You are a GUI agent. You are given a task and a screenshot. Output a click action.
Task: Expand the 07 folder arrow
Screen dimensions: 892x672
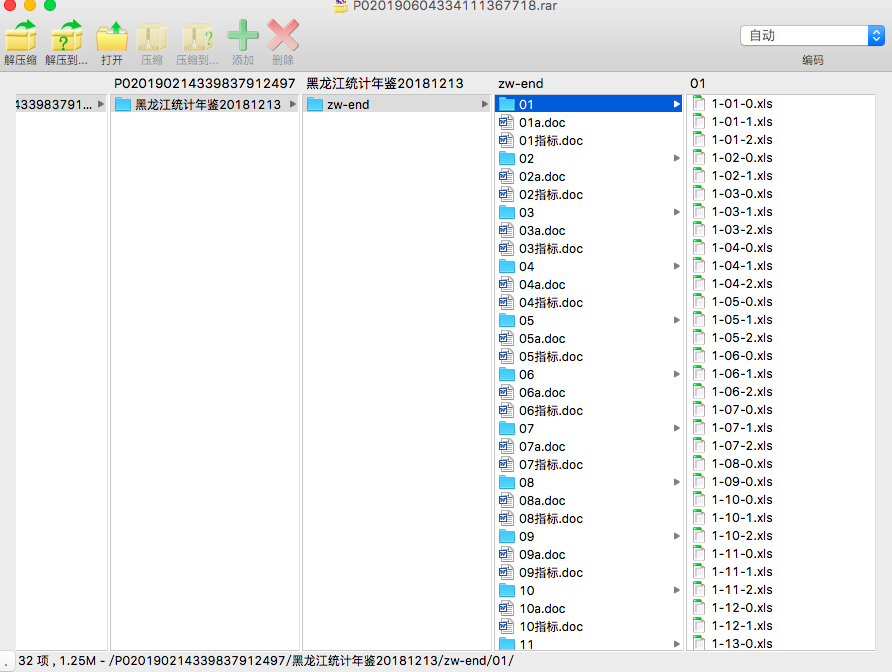676,428
